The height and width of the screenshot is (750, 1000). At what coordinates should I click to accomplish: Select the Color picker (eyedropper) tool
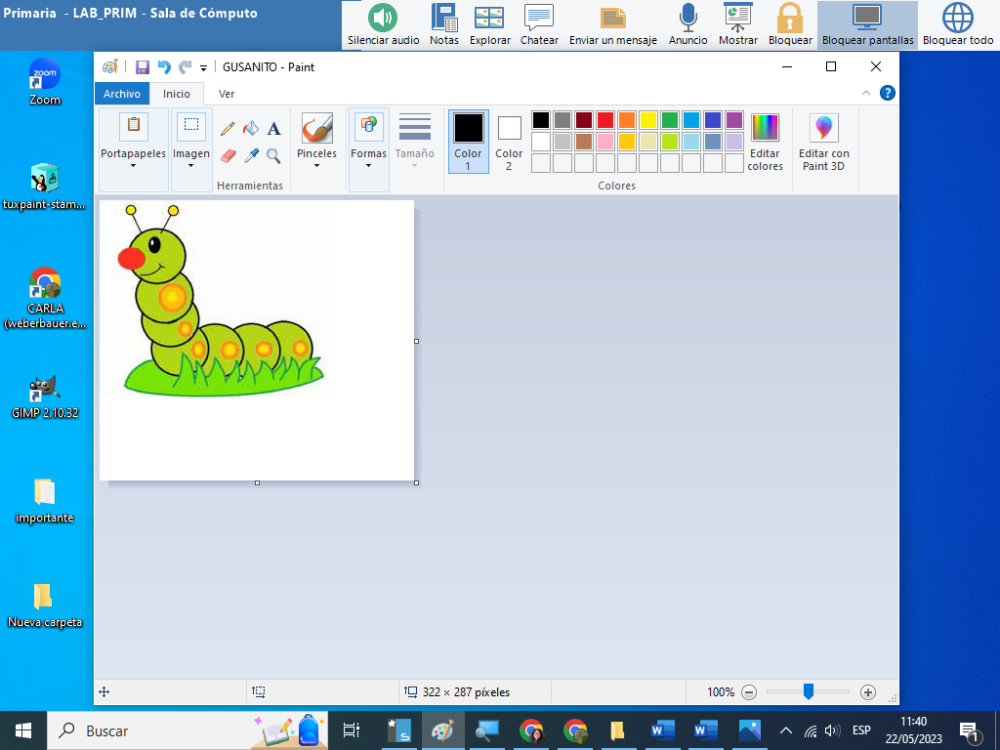[252, 156]
